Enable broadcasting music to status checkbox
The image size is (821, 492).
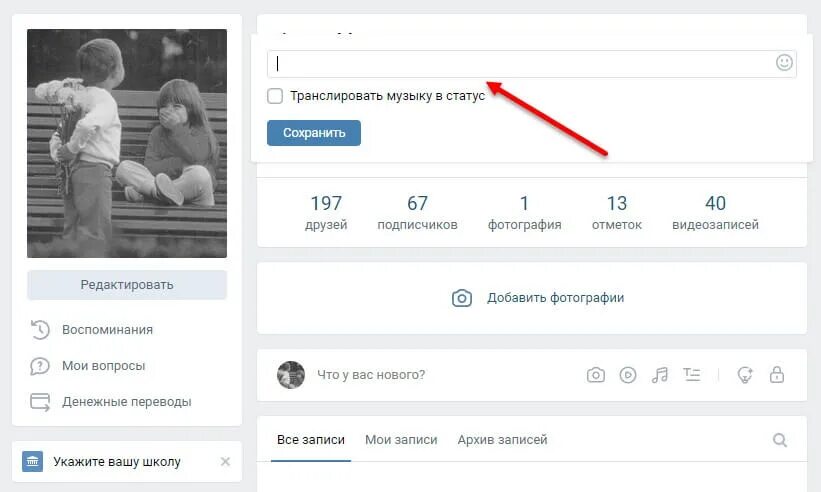pos(275,96)
